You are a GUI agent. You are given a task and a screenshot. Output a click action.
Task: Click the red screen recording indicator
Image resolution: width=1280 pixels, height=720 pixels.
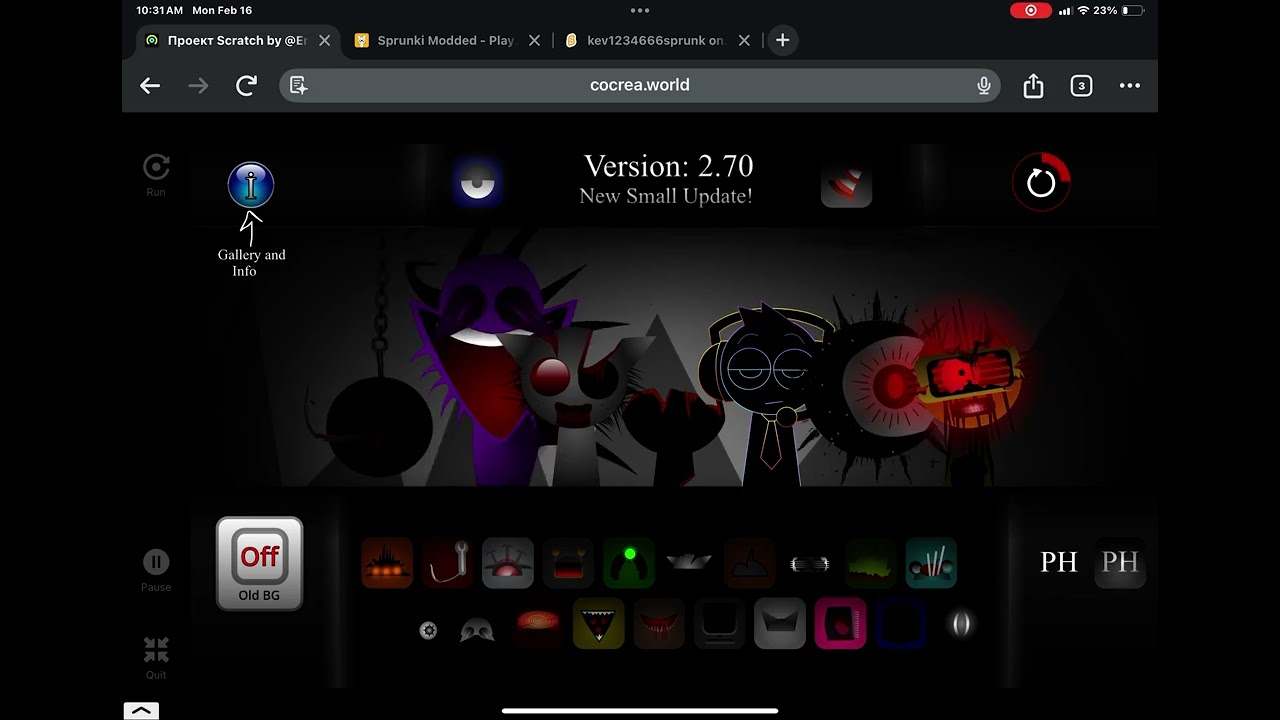(x=1031, y=10)
